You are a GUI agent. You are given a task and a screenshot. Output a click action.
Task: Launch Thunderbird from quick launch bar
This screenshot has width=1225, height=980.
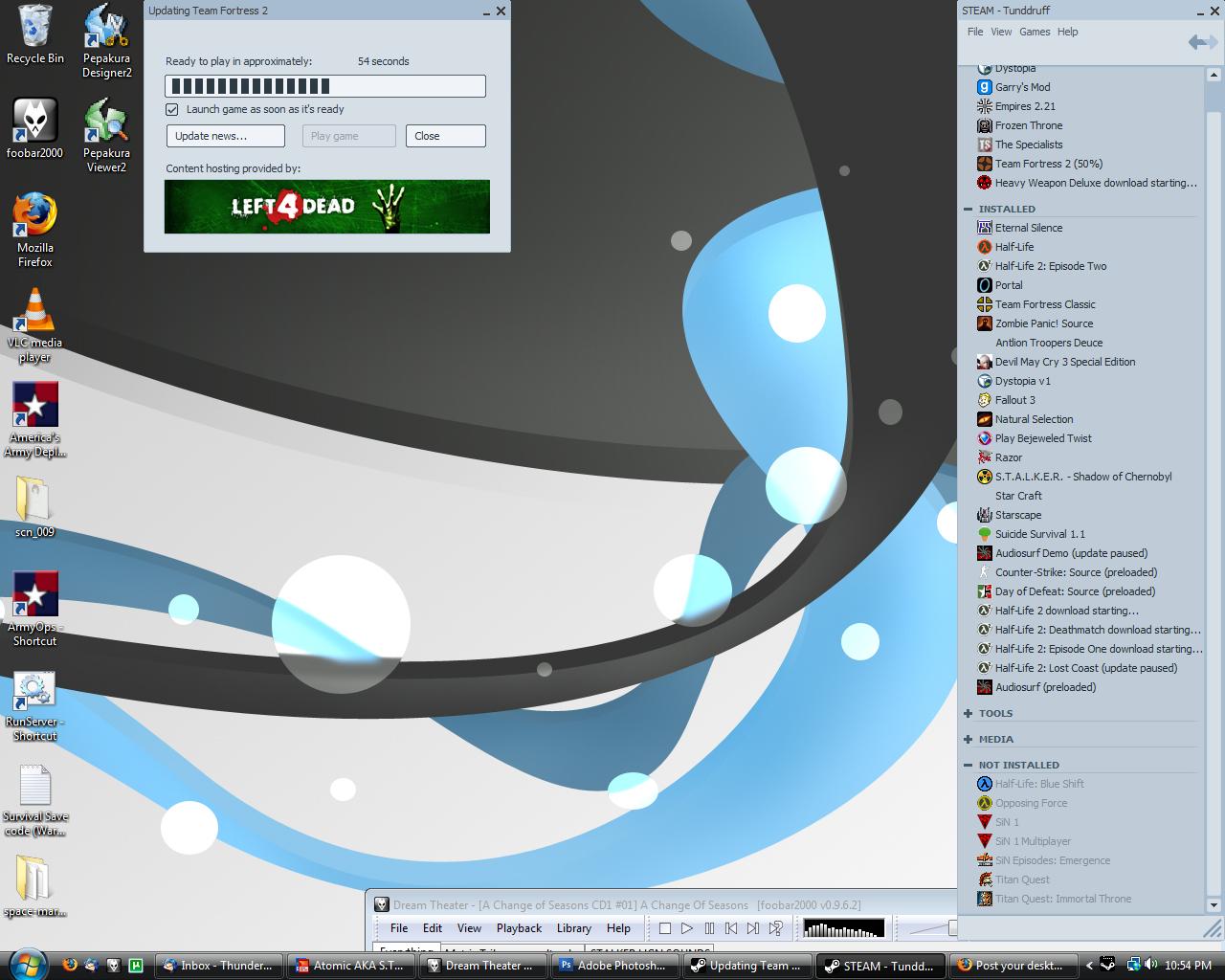pyautogui.click(x=91, y=965)
